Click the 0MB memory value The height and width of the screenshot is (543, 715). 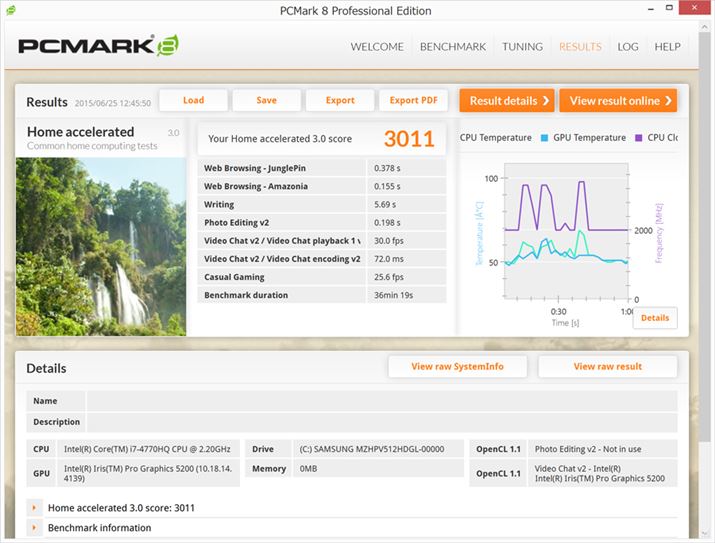[308, 469]
